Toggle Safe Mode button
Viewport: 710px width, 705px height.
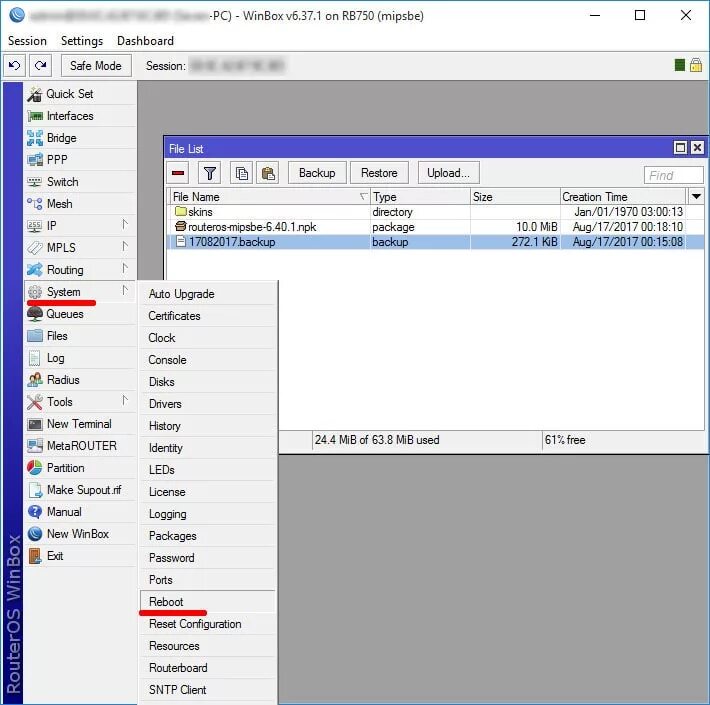pyautogui.click(x=96, y=66)
